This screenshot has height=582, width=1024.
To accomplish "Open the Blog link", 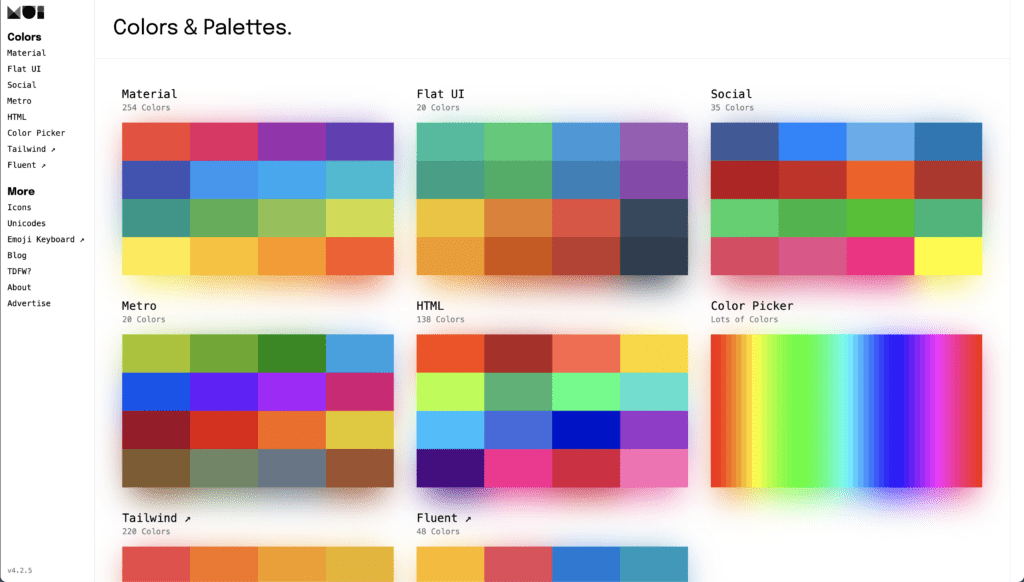I will click(17, 255).
